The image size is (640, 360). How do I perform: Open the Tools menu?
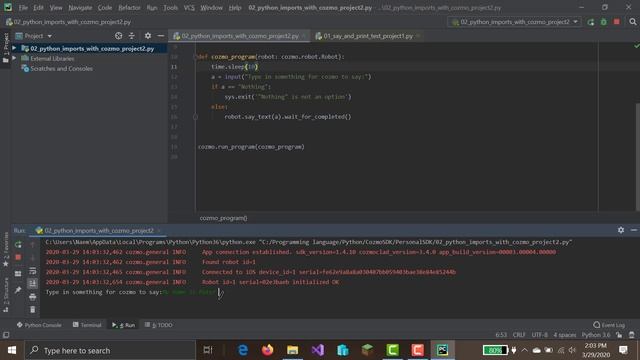pyautogui.click(x=171, y=8)
